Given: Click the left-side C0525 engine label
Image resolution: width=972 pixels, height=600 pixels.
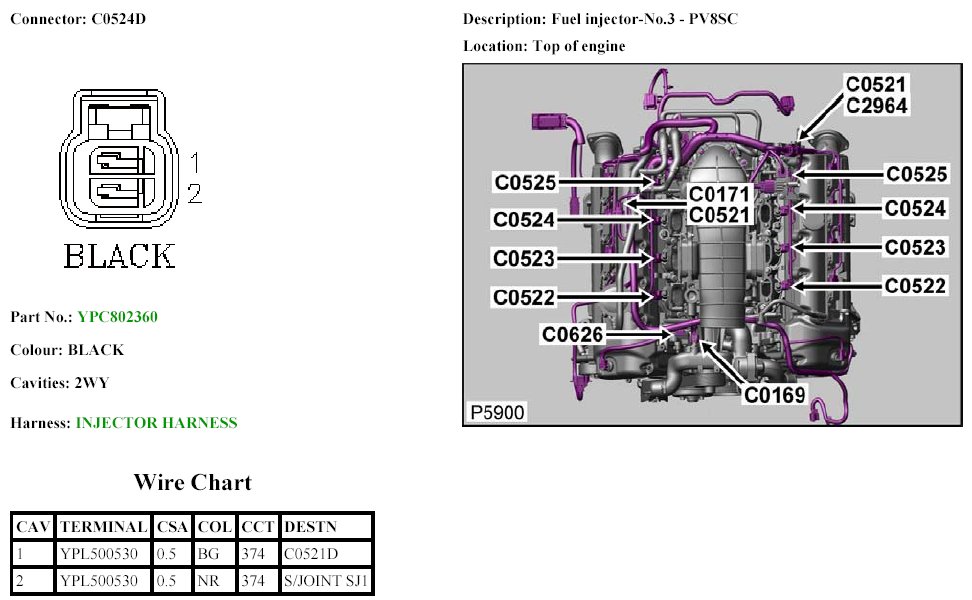Looking at the screenshot, I should coord(525,182).
